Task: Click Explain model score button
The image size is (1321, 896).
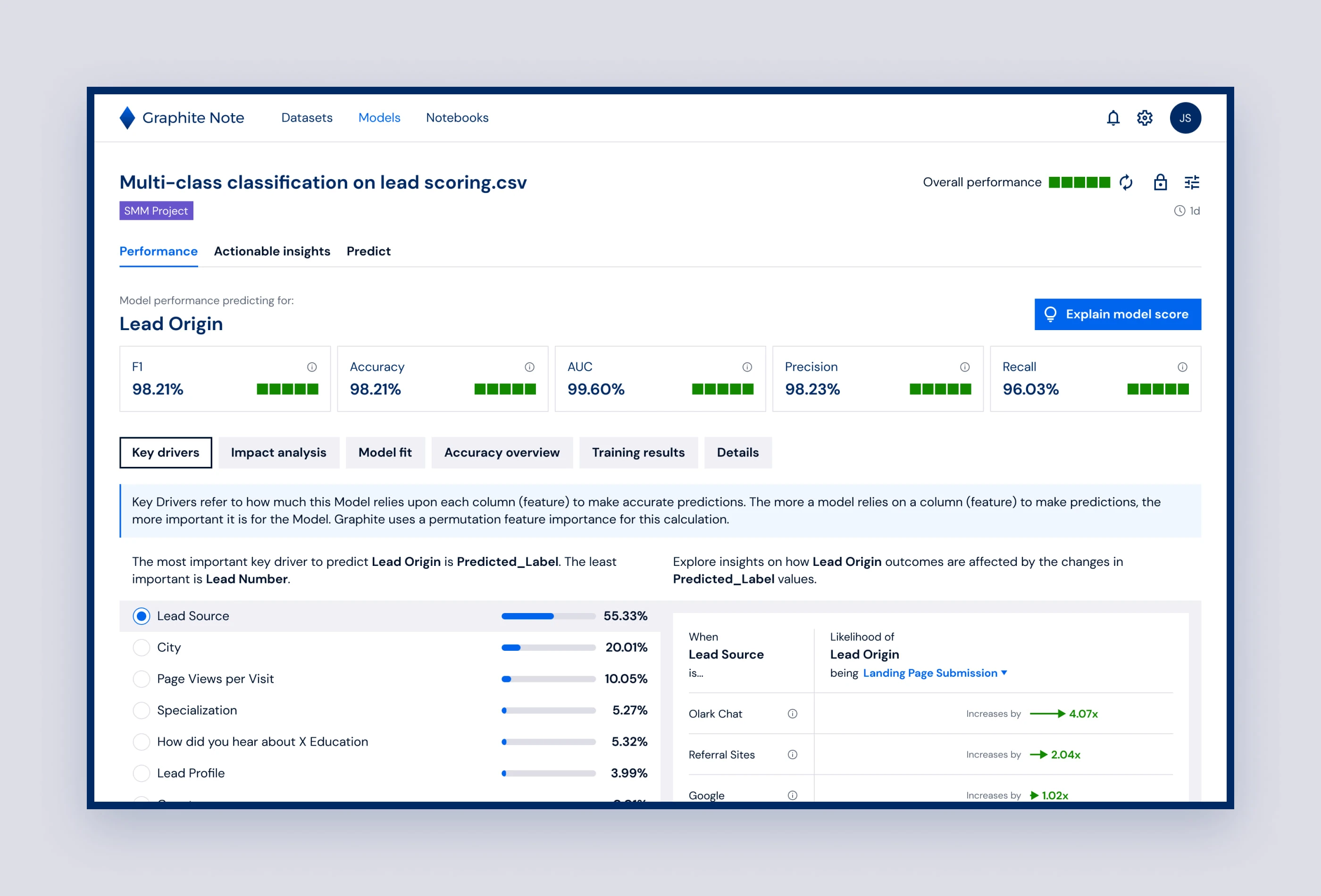Action: point(1117,314)
